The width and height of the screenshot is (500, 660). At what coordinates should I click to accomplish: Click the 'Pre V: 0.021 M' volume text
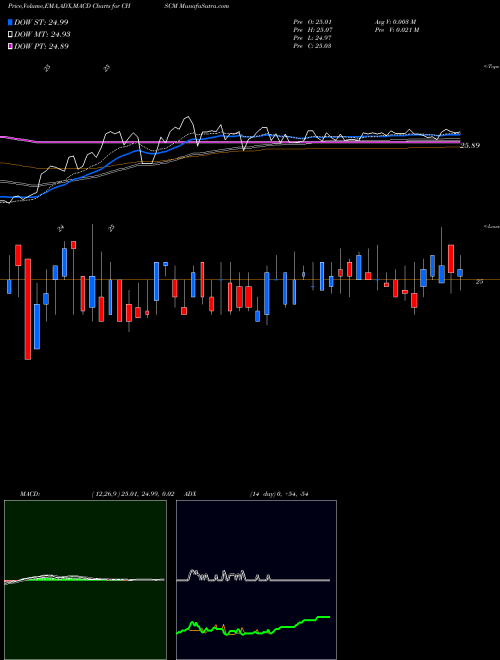point(396,30)
